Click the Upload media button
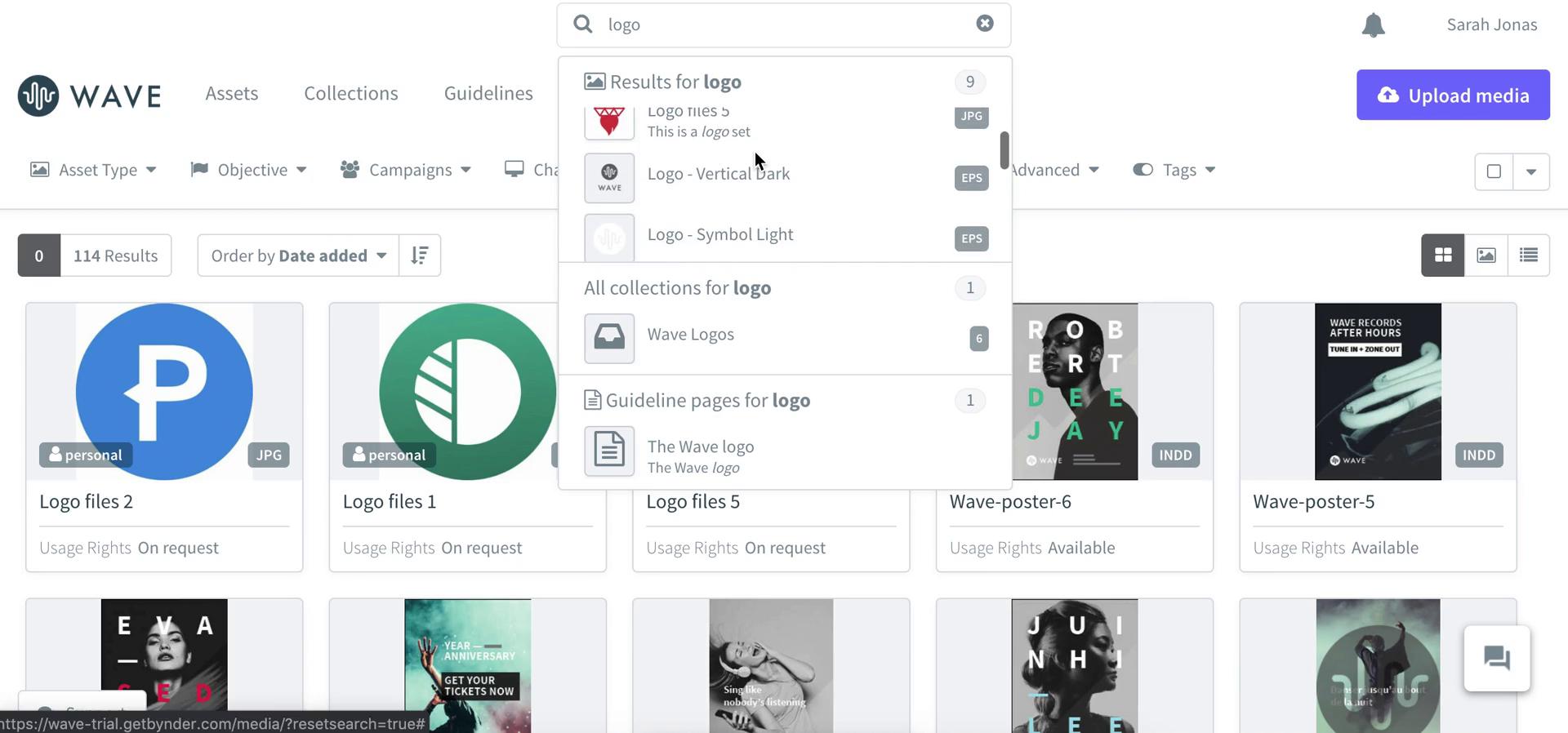 (1453, 95)
